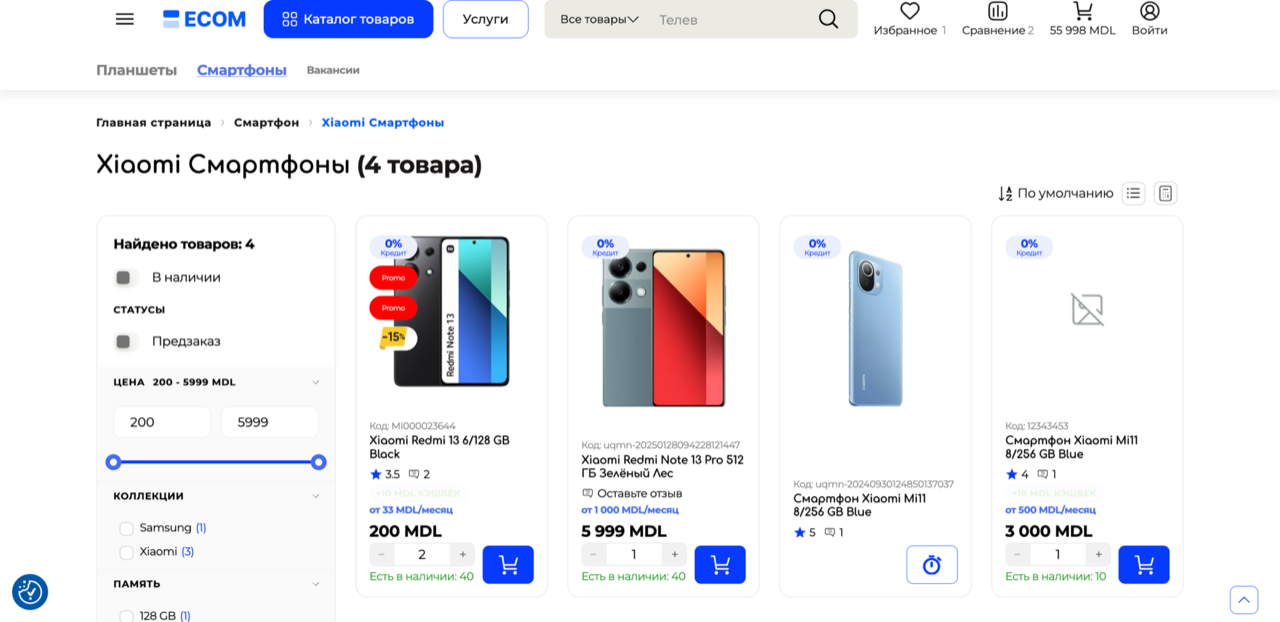Click the right price slider handle
The image size is (1280, 622).
click(x=319, y=462)
